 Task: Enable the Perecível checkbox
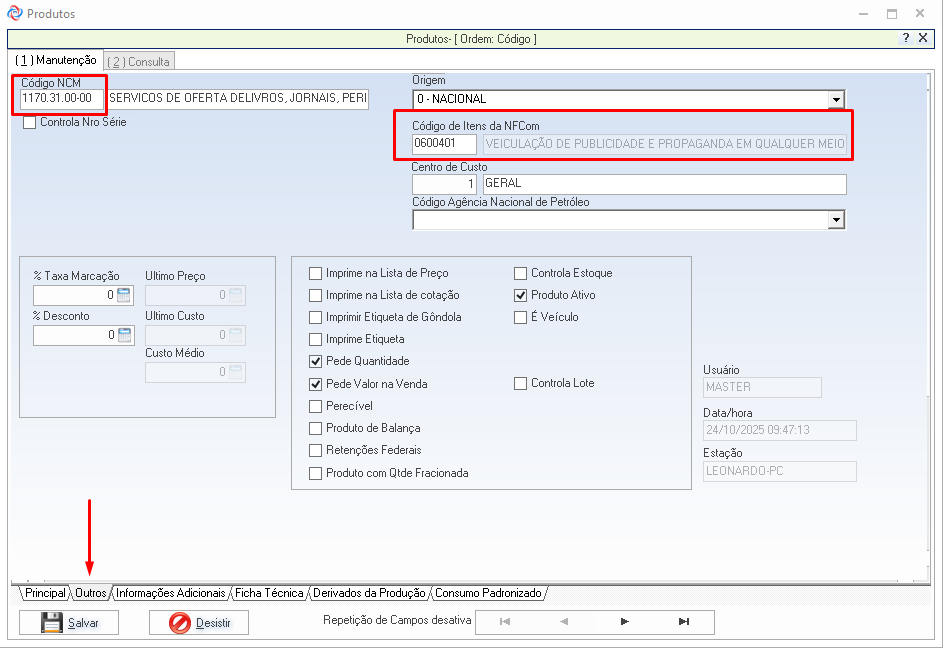[316, 406]
